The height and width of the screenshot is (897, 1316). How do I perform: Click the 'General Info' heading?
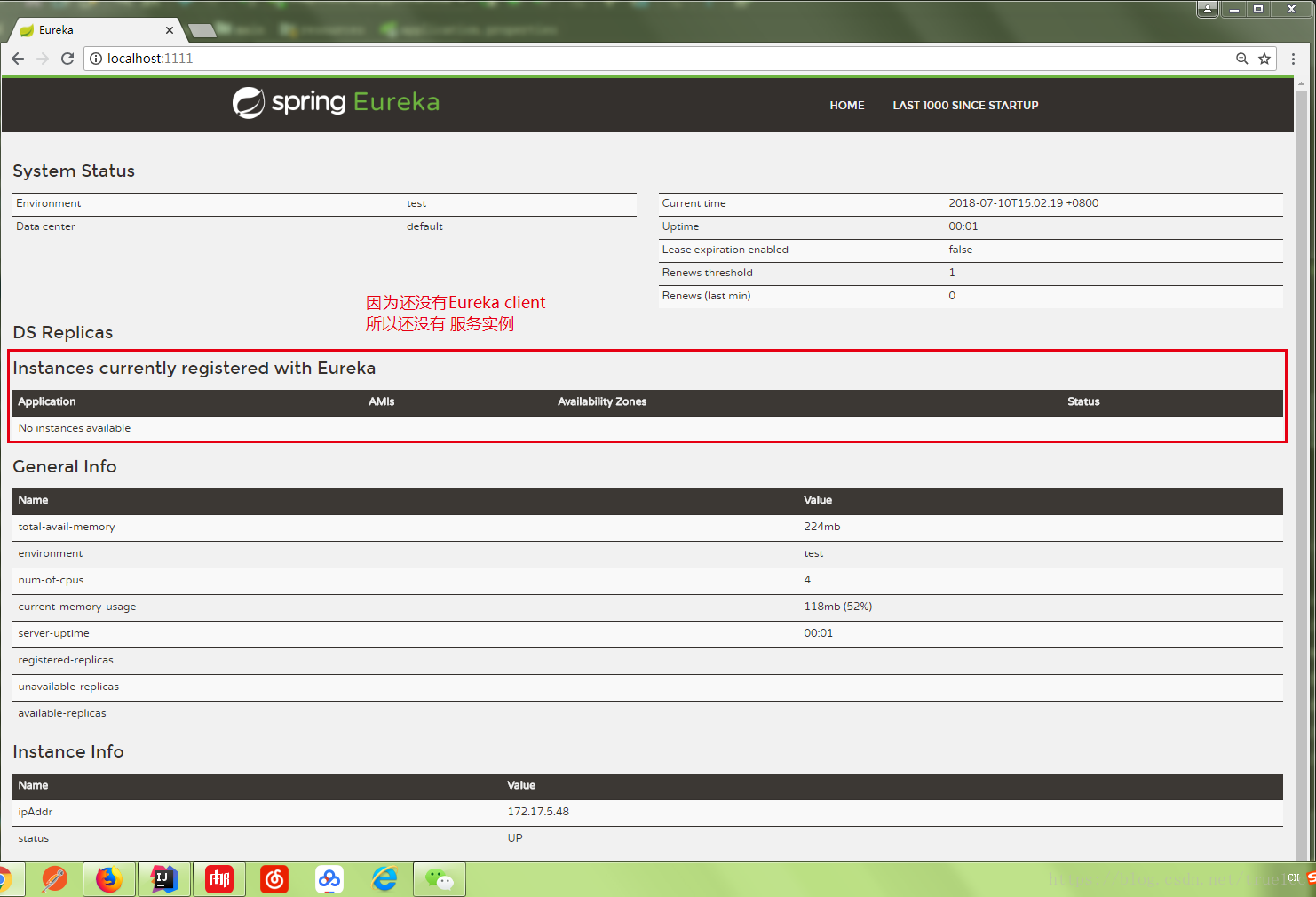65,466
